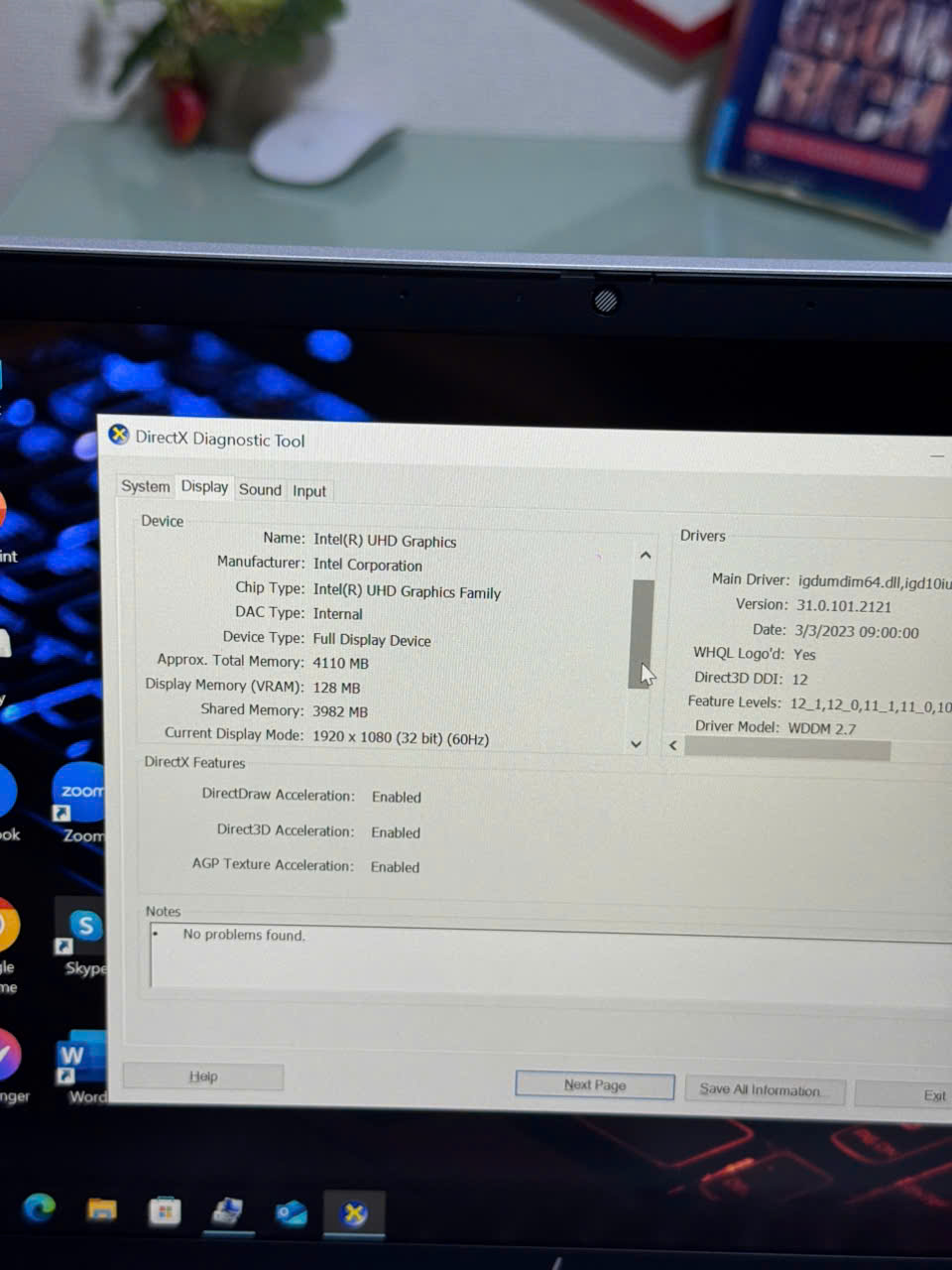Click the shared memory value '3982 MB'
The height and width of the screenshot is (1270, 952).
340,711
